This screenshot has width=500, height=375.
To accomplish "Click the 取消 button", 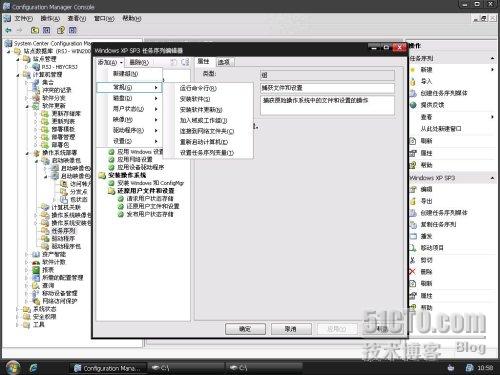I will (x=291, y=329).
